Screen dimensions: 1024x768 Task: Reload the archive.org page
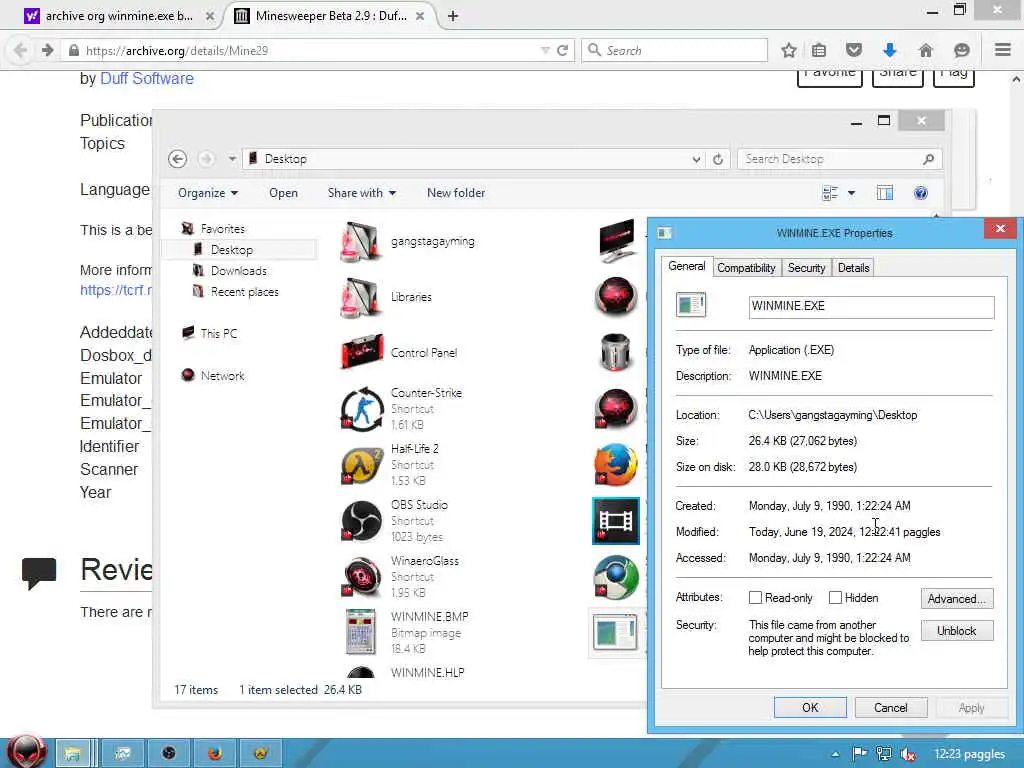562,50
